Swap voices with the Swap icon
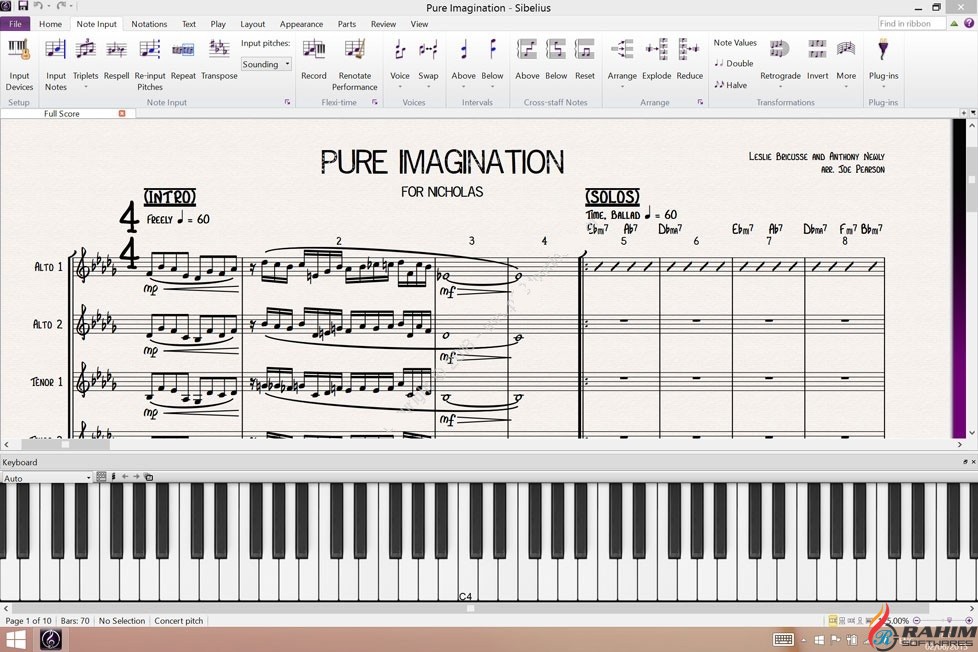The height and width of the screenshot is (652, 978). [428, 58]
